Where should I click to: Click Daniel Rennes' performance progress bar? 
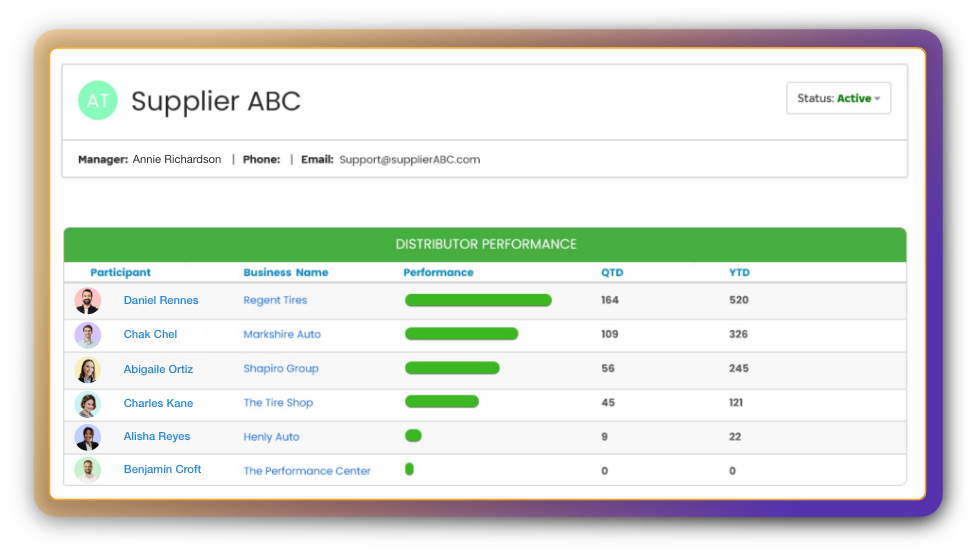[x=478, y=300]
